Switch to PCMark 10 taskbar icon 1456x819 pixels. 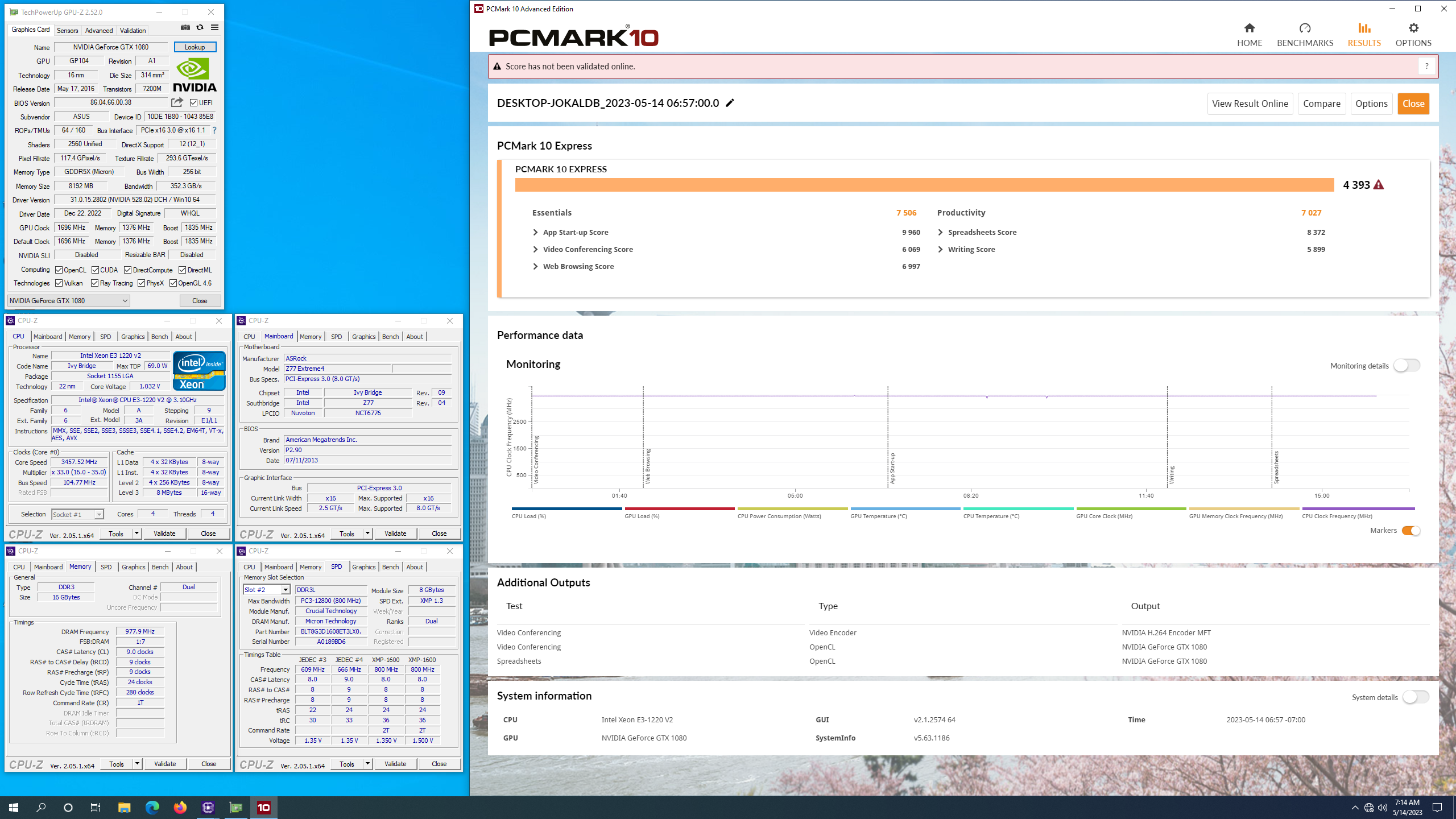point(264,808)
